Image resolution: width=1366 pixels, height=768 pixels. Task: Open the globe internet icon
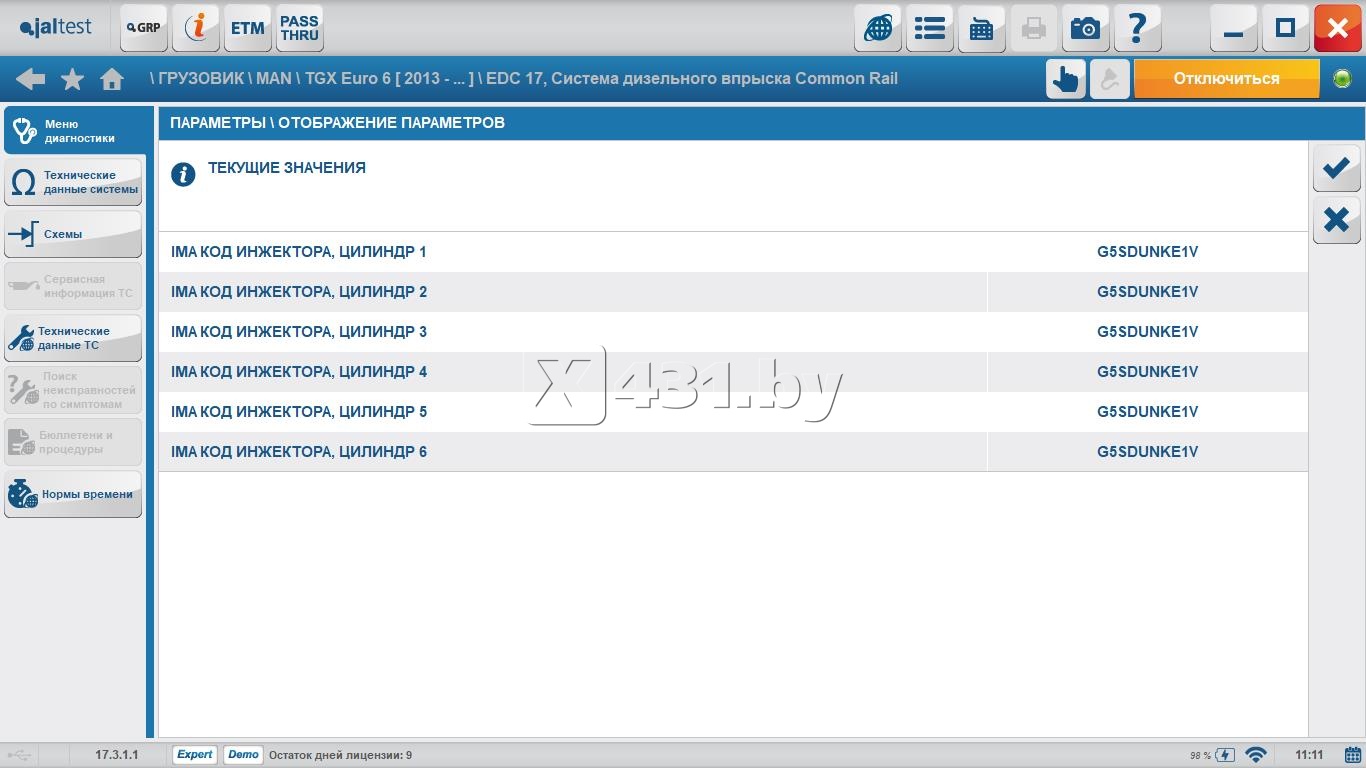878,28
